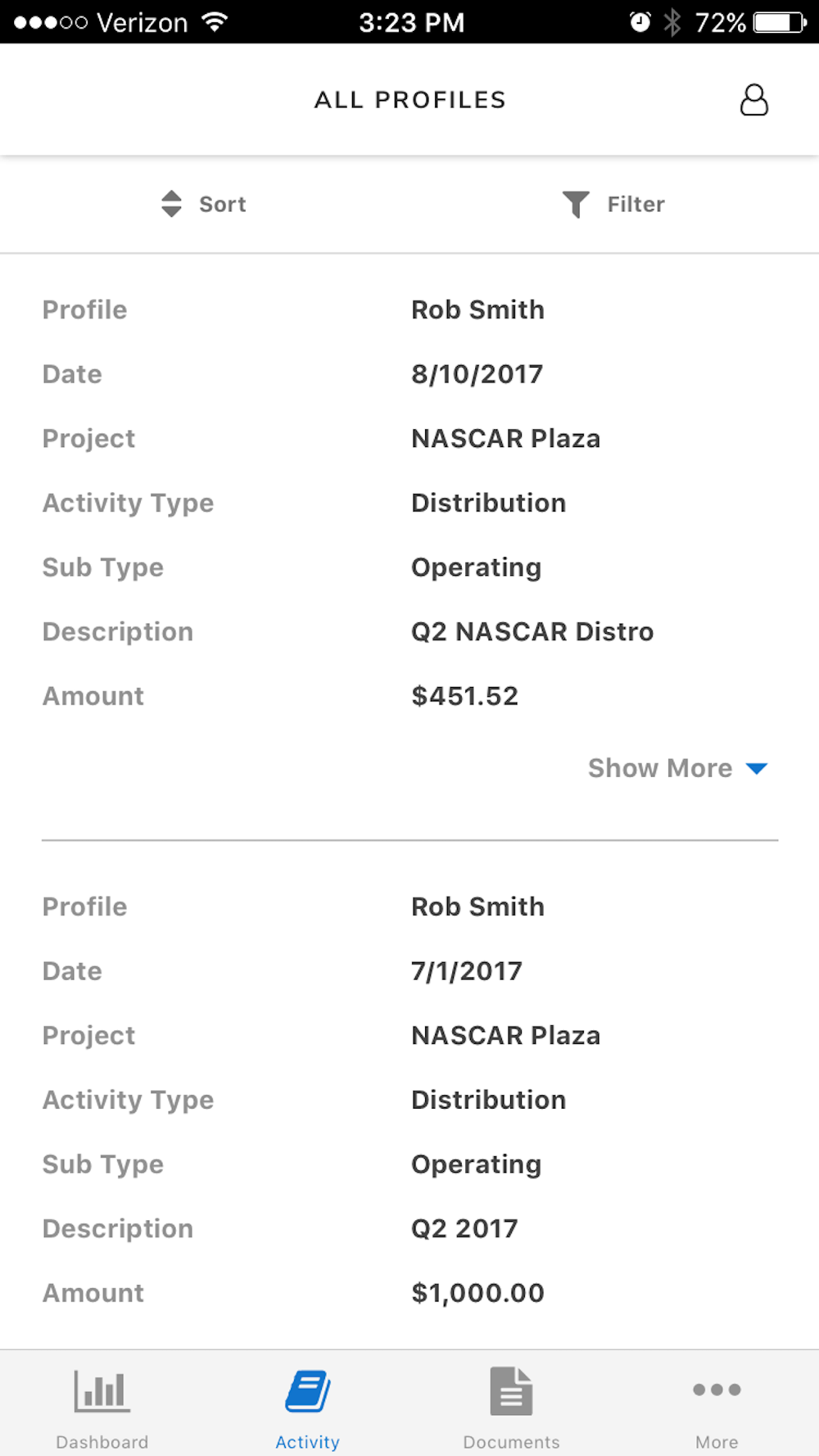819x1456 pixels.
Task: Tap the ALL PROFILES header title
Action: coord(409,100)
